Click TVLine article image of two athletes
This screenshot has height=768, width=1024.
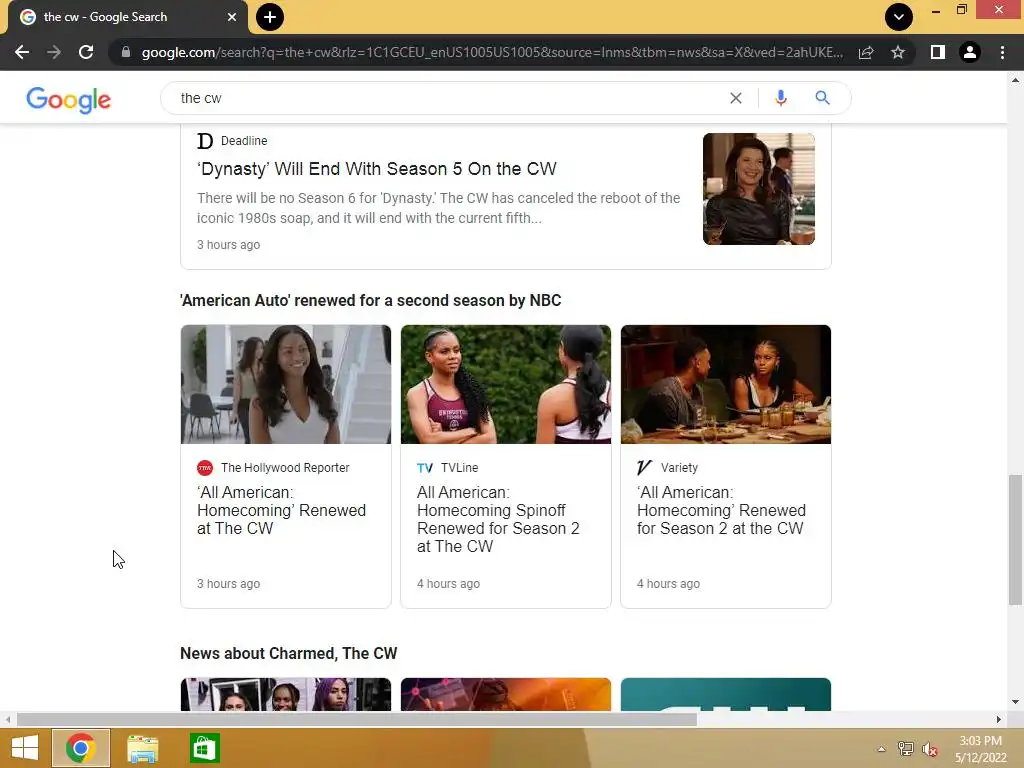[x=506, y=385]
